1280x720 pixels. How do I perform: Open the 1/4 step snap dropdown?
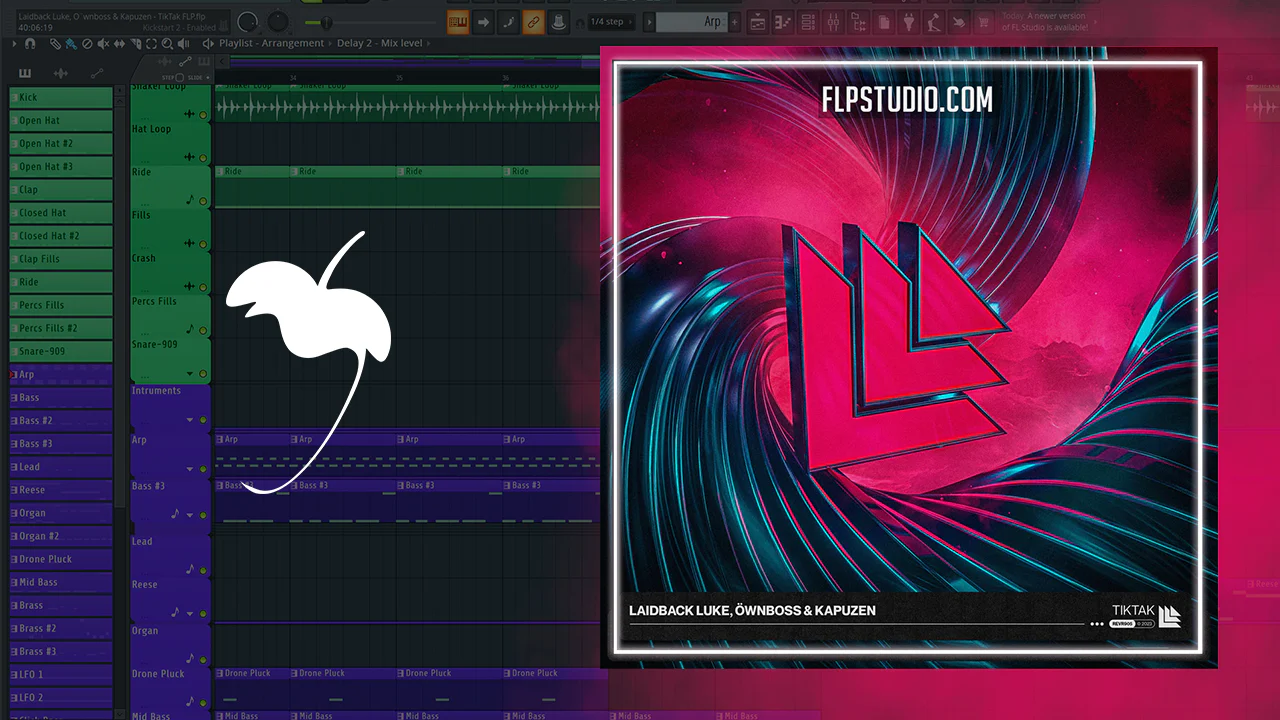(612, 21)
